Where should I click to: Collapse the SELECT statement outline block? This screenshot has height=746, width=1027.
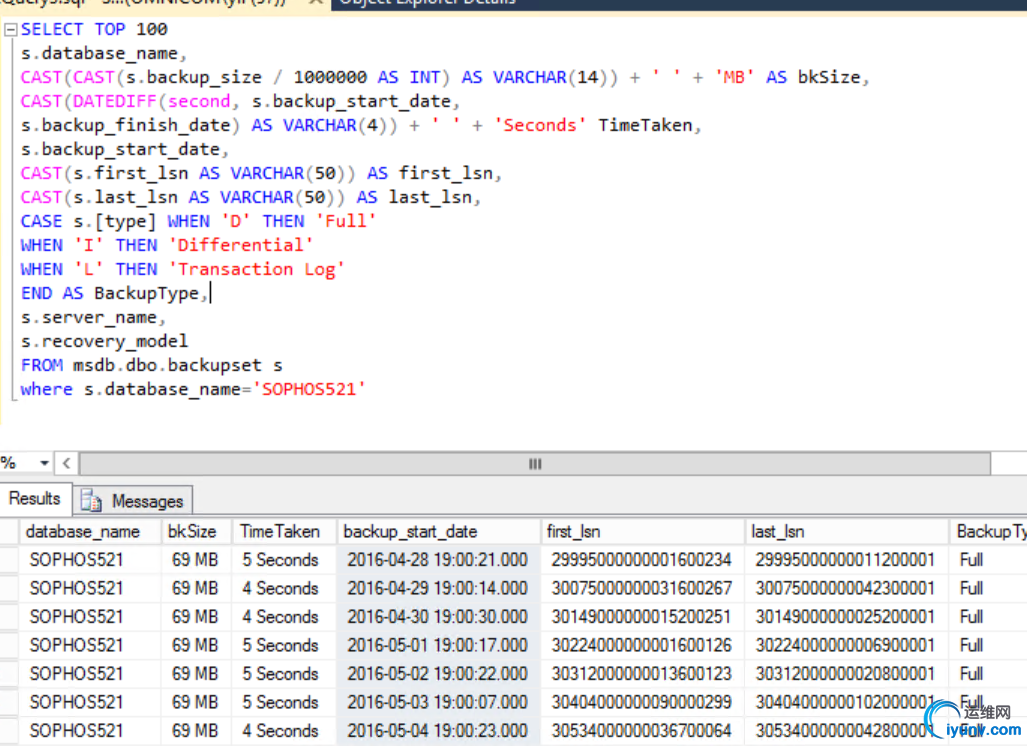(11, 30)
